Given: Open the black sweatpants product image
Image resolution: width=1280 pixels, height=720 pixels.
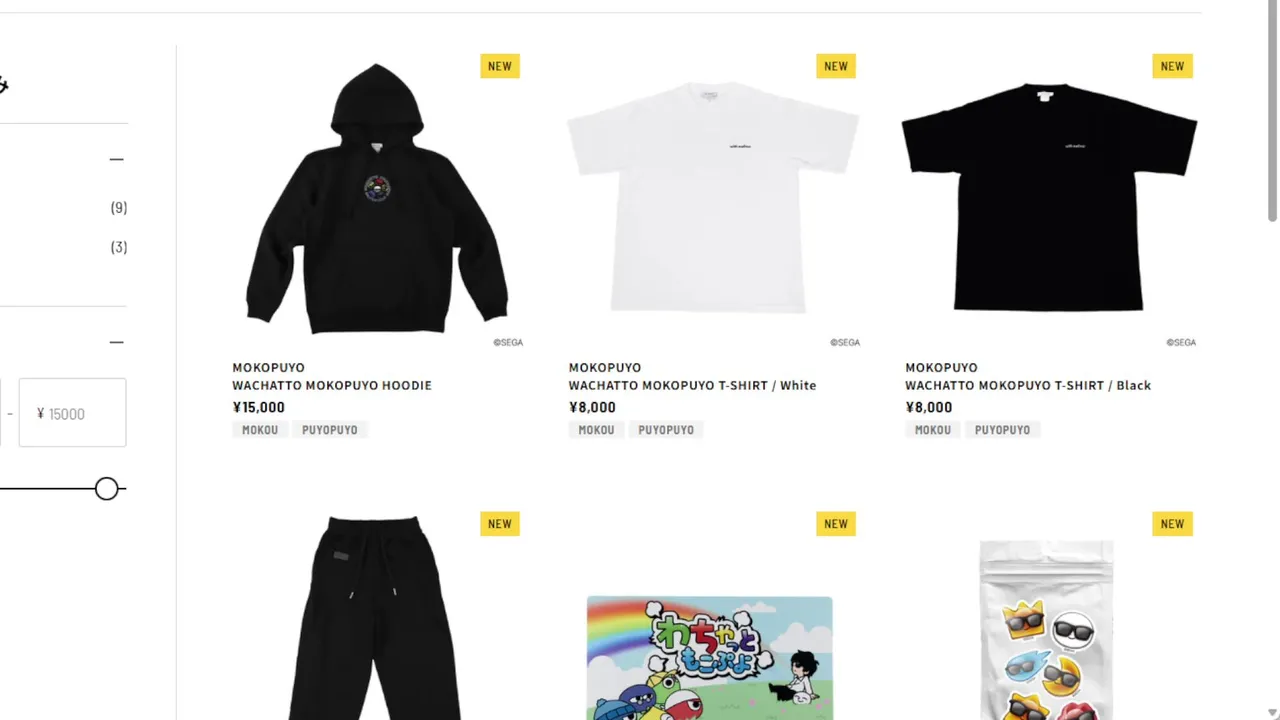Looking at the screenshot, I should tap(377, 613).
